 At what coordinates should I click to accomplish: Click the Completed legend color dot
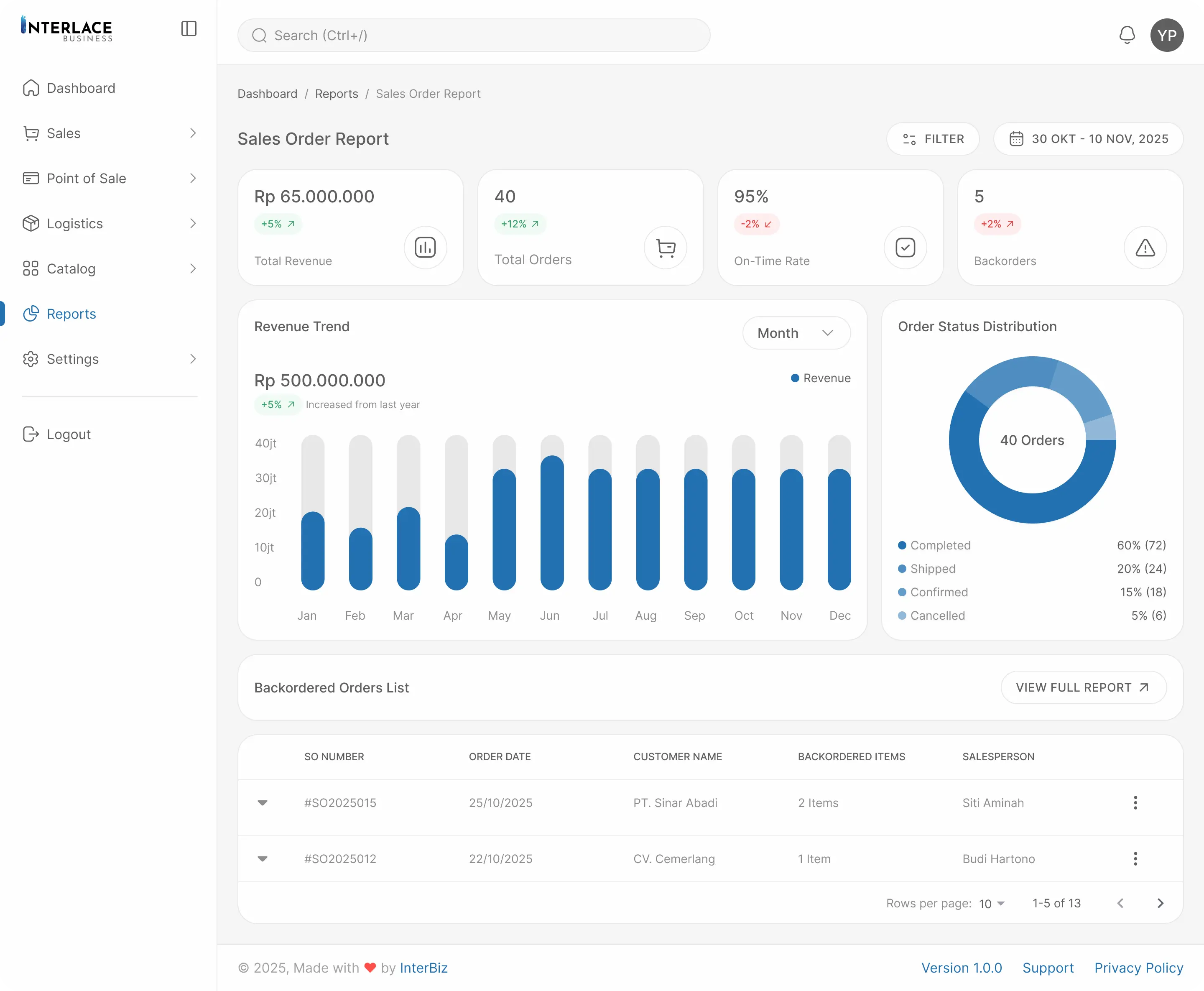click(x=902, y=545)
